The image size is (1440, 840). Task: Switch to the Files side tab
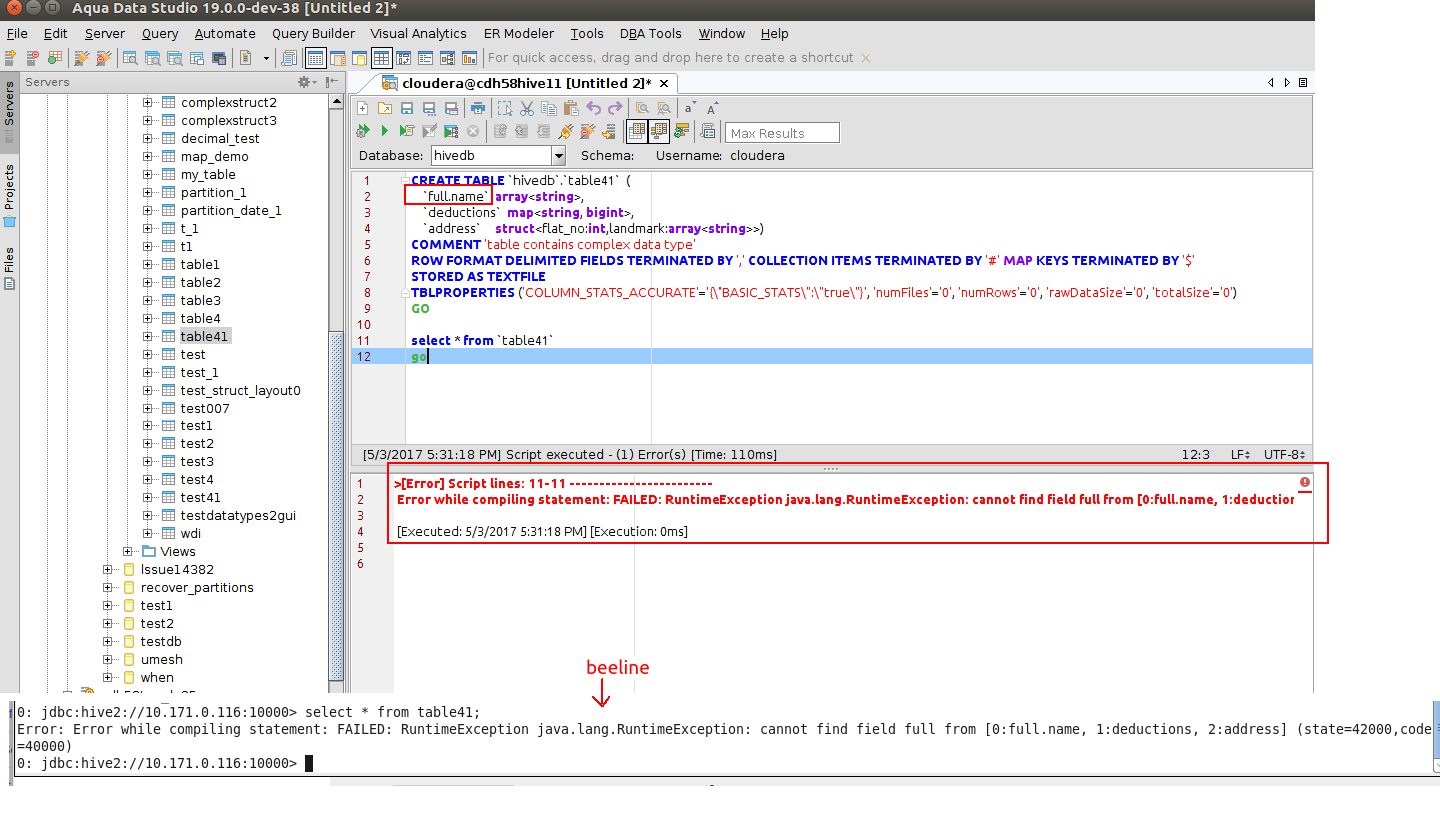tap(10, 267)
